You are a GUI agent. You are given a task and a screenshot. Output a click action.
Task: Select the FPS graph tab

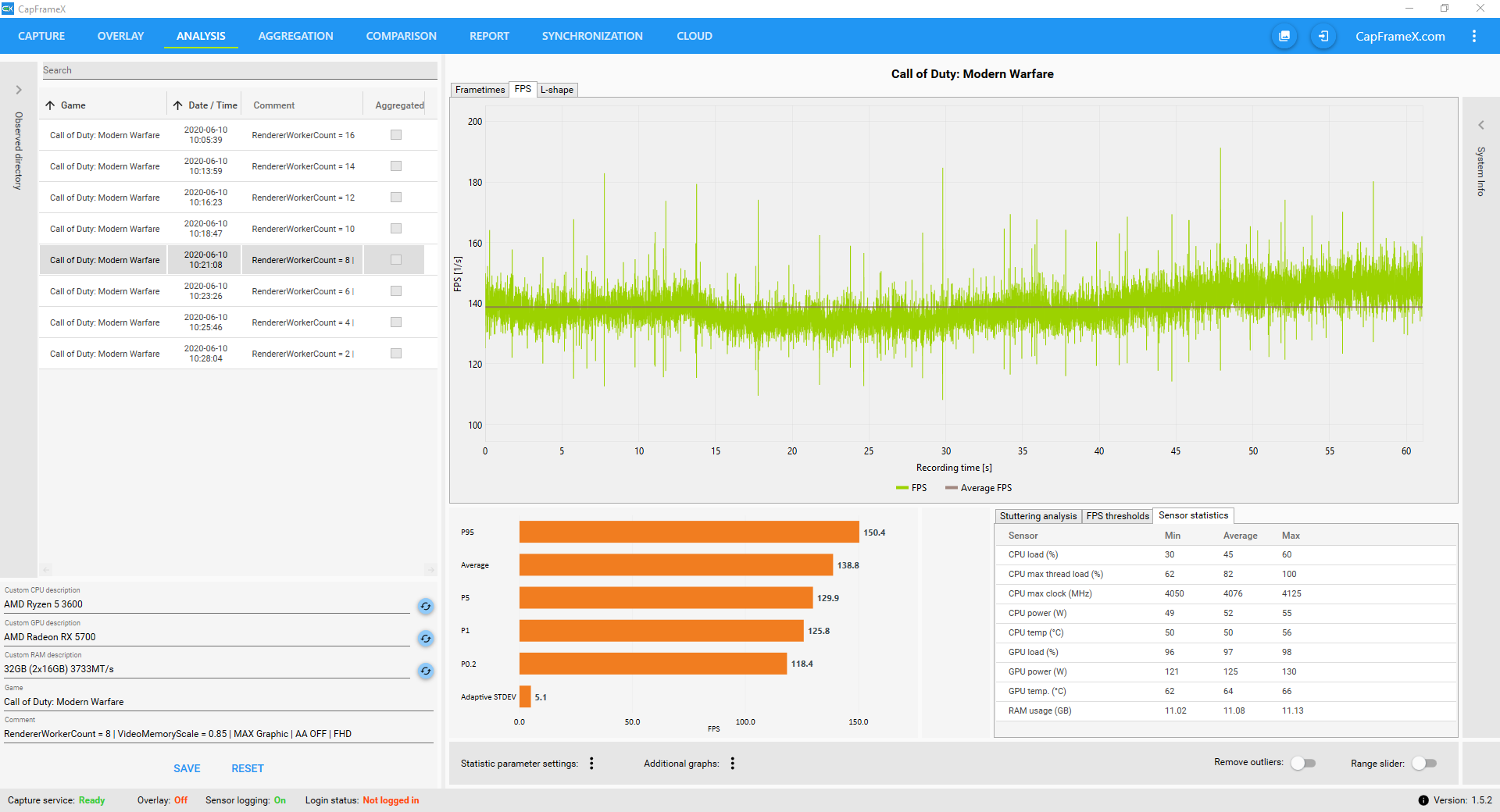coord(523,89)
